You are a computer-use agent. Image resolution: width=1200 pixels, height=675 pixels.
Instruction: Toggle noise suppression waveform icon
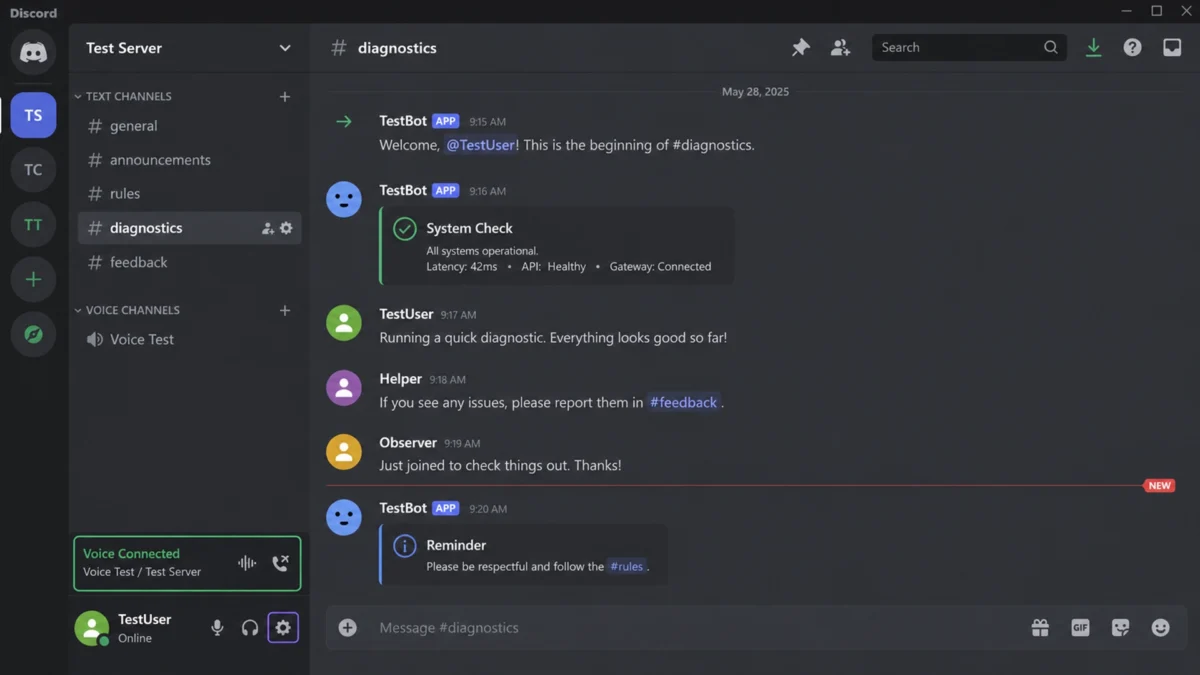pyautogui.click(x=247, y=563)
